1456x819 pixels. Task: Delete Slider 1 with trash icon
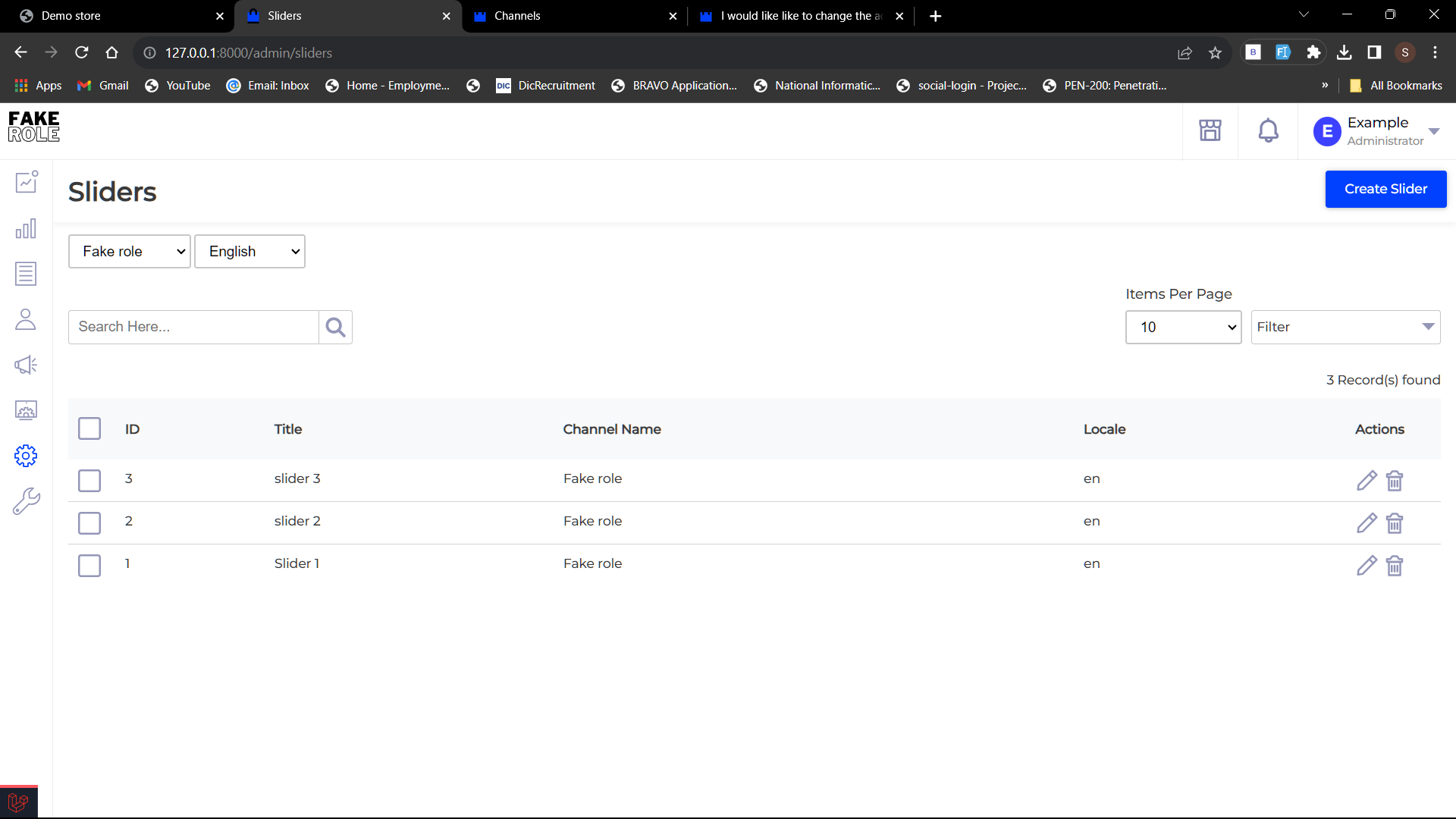tap(1395, 566)
